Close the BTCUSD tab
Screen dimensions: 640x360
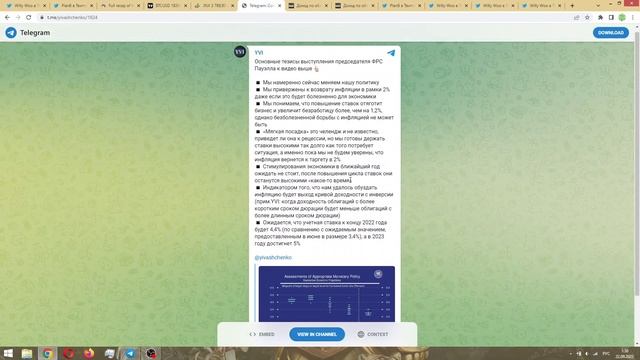point(186,6)
